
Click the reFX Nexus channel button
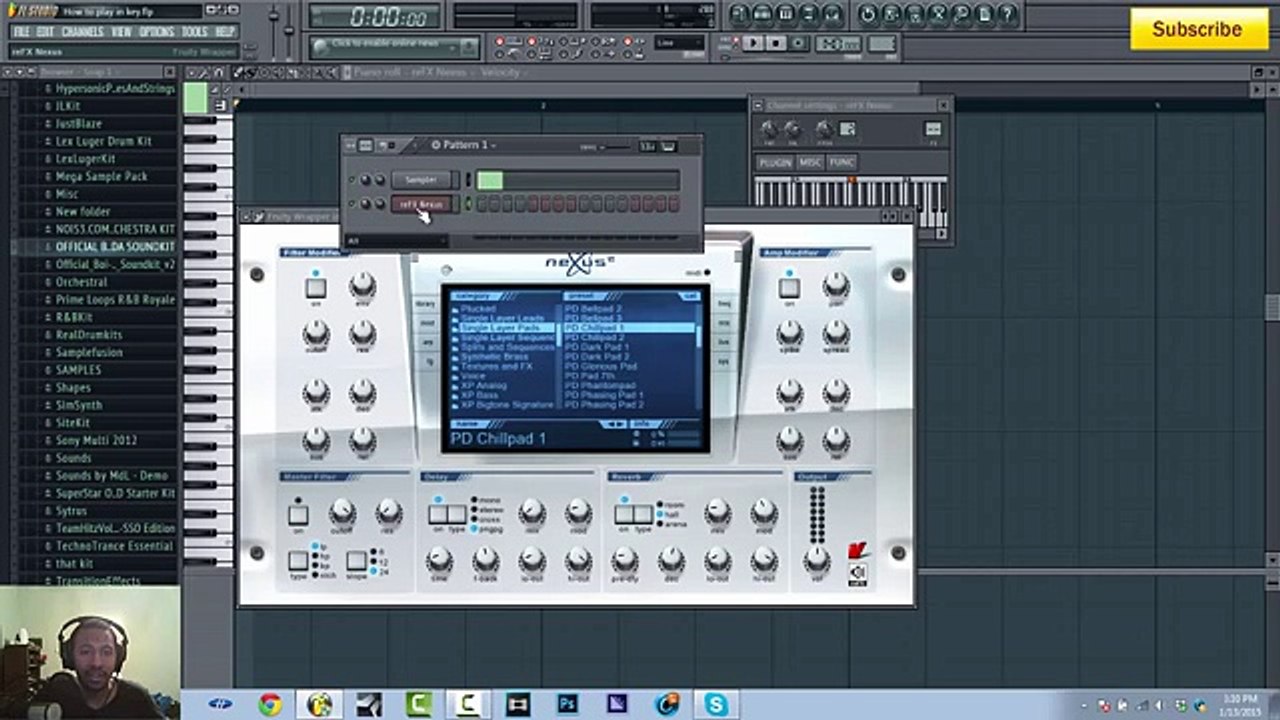422,204
